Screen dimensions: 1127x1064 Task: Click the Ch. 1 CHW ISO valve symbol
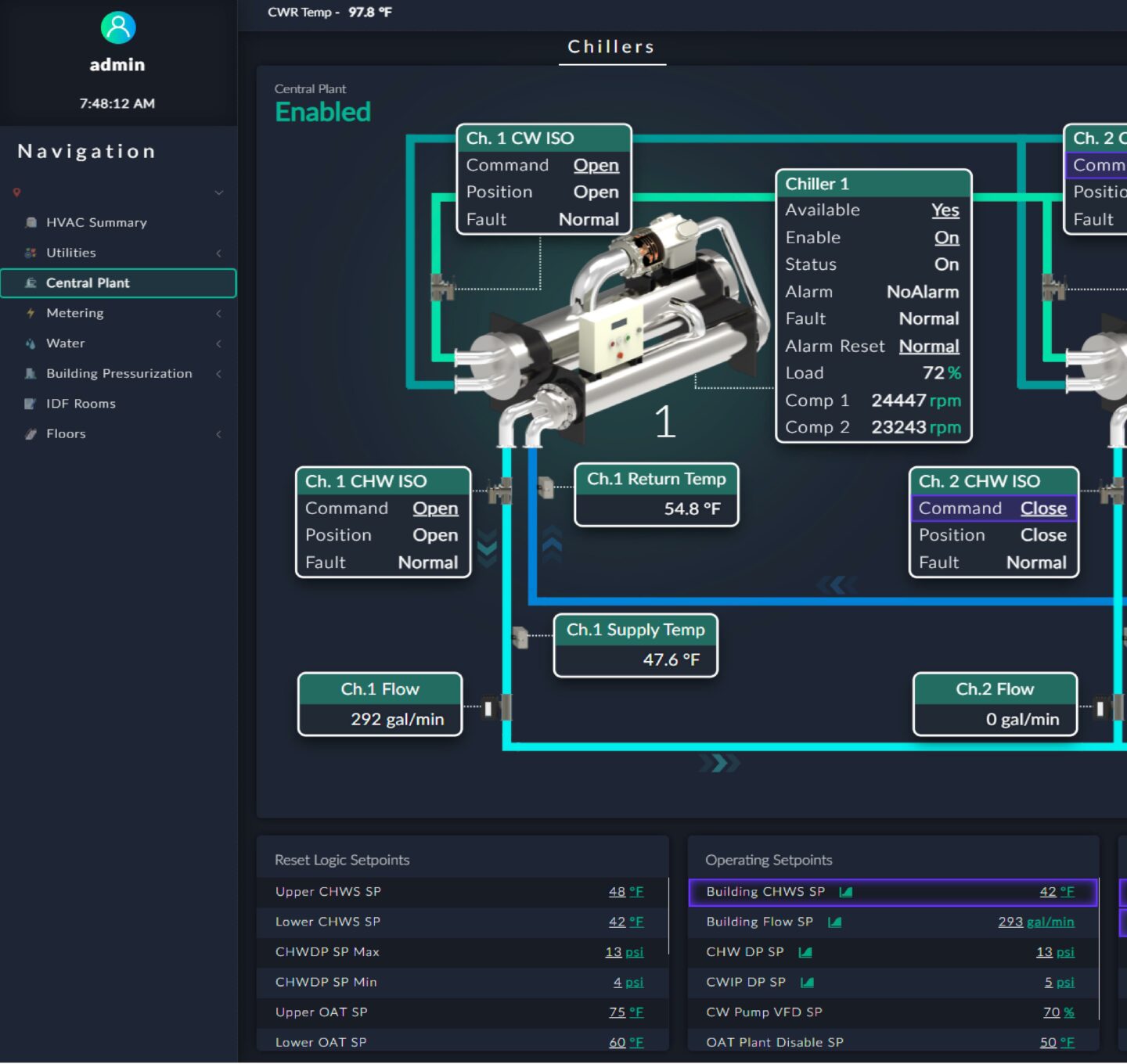[x=499, y=491]
